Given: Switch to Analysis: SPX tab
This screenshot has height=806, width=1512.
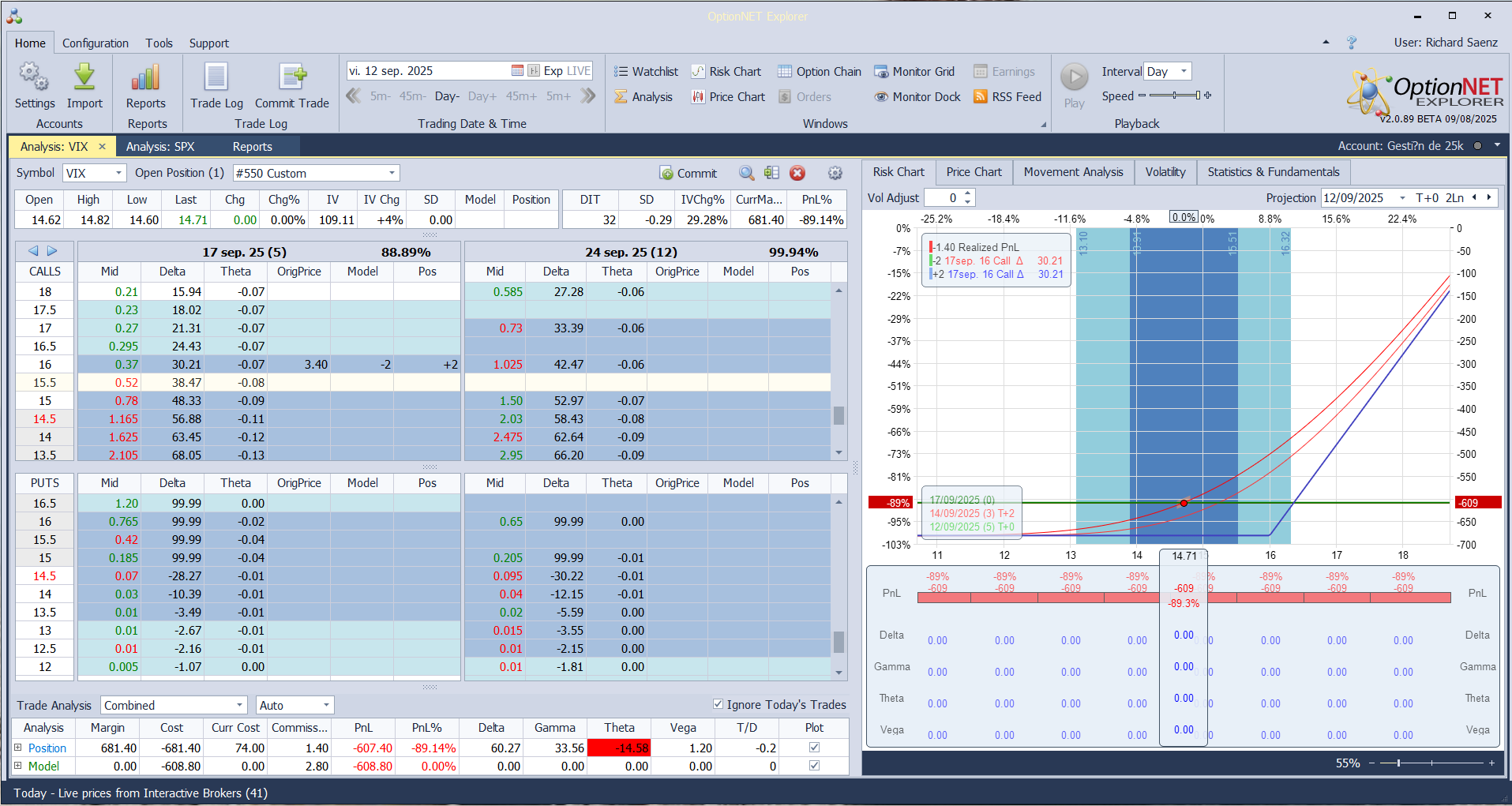Looking at the screenshot, I should (160, 146).
